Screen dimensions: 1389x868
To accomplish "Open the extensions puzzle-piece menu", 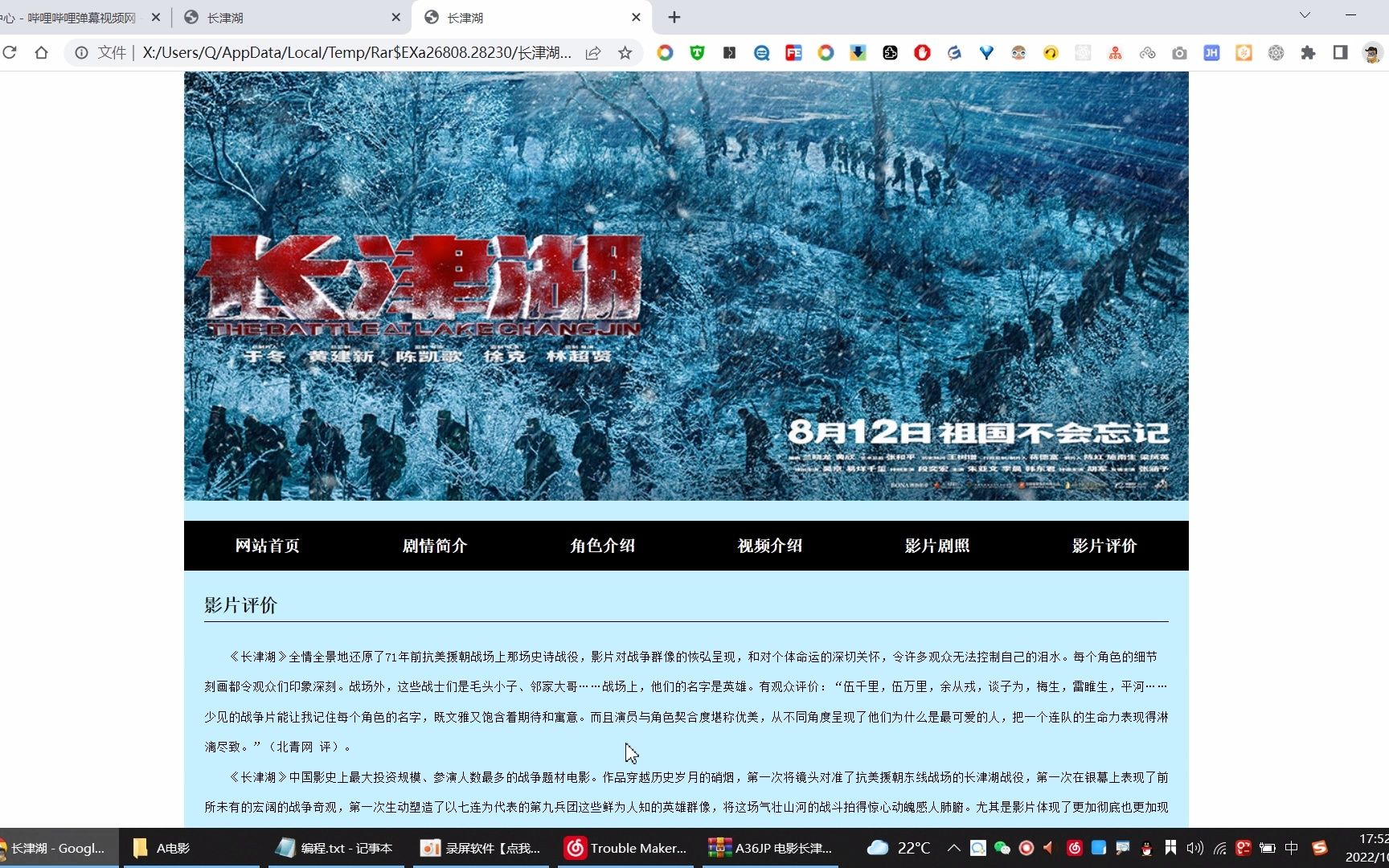I will [1308, 53].
